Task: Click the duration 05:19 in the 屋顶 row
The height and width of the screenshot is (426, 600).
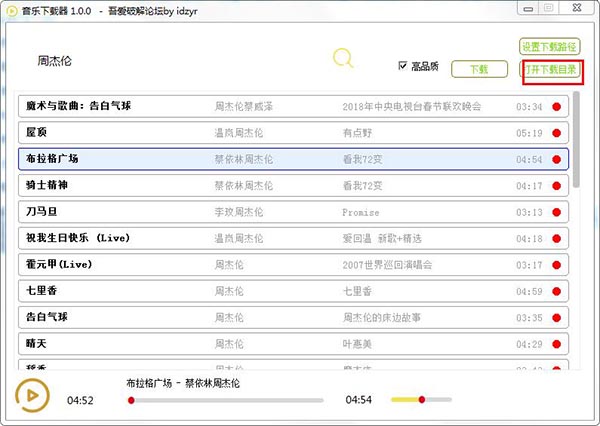Action: [529, 133]
